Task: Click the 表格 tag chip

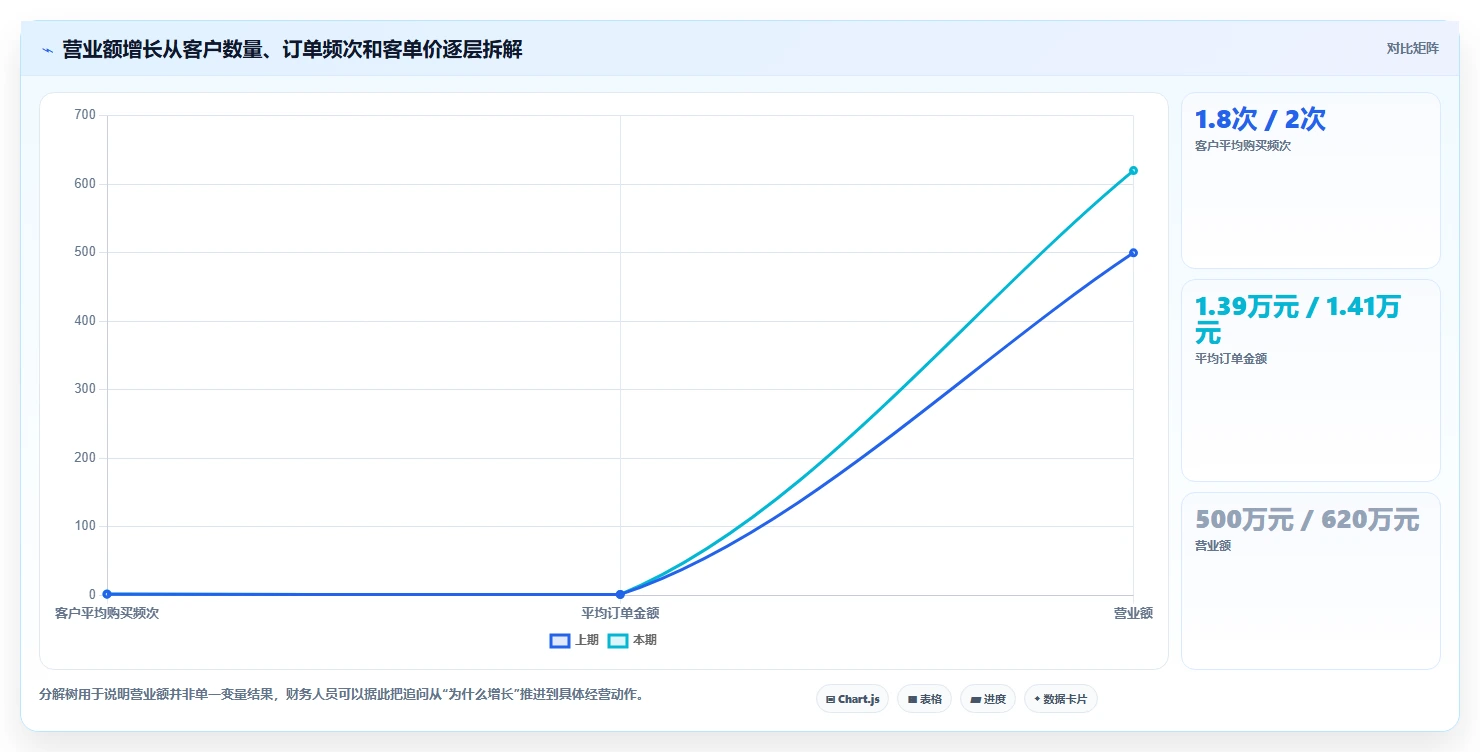Action: tap(924, 699)
